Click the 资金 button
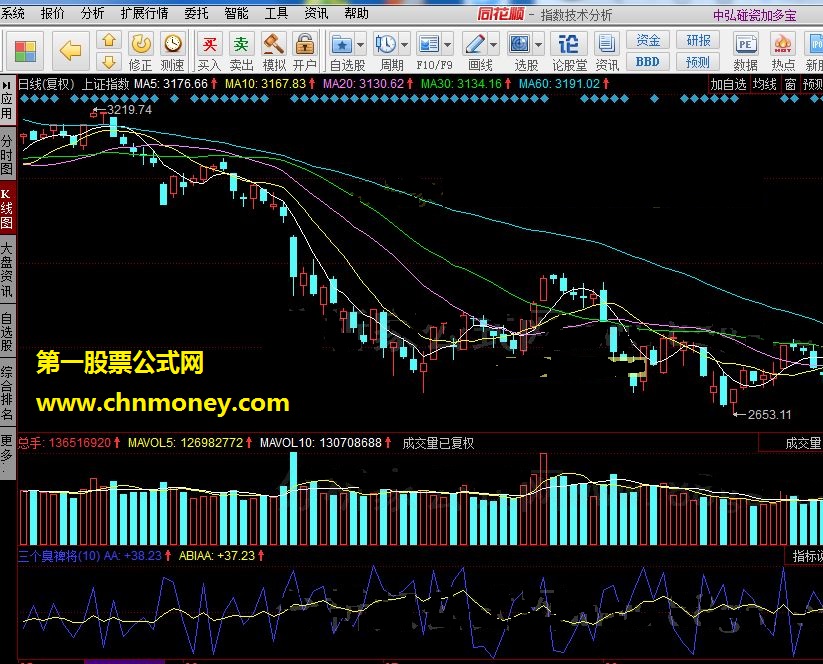 coord(648,40)
